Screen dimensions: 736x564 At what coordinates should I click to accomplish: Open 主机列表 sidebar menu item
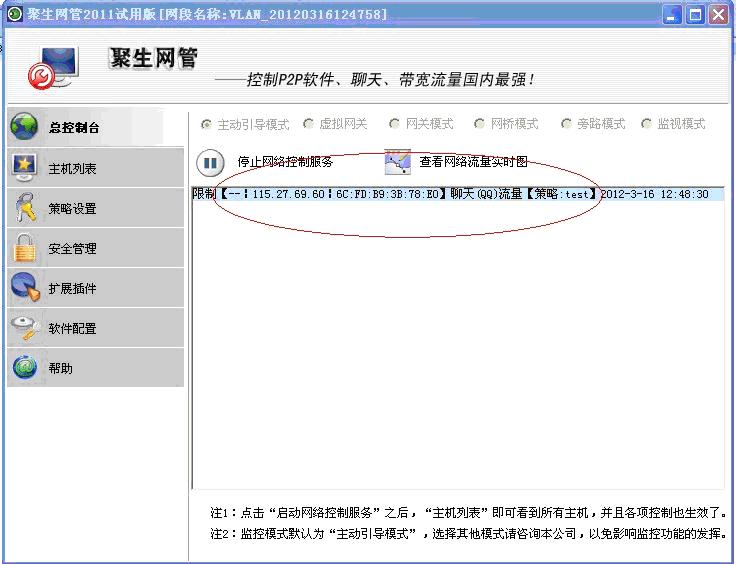point(73,169)
